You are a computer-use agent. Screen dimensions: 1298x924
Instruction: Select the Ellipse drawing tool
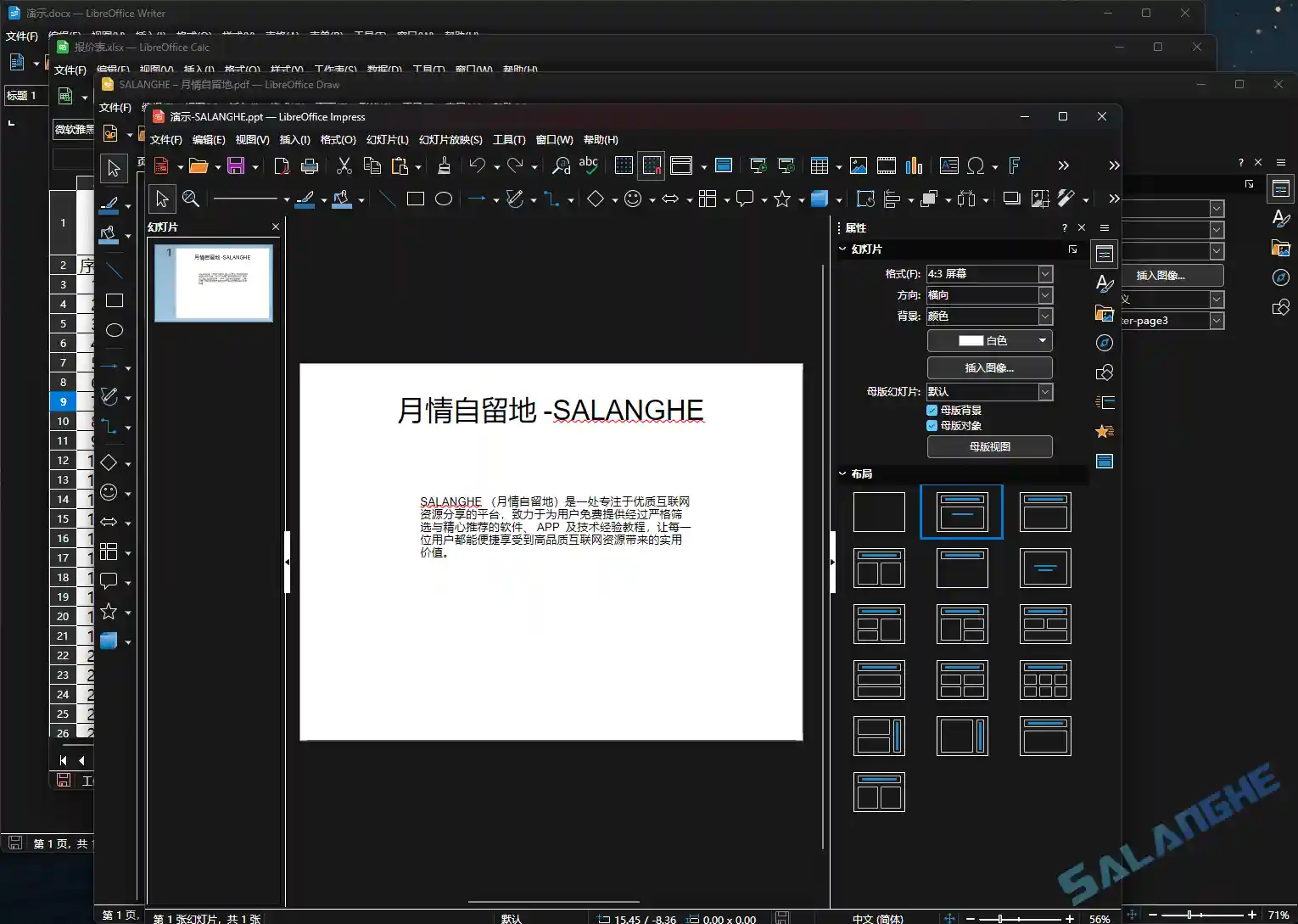444,199
